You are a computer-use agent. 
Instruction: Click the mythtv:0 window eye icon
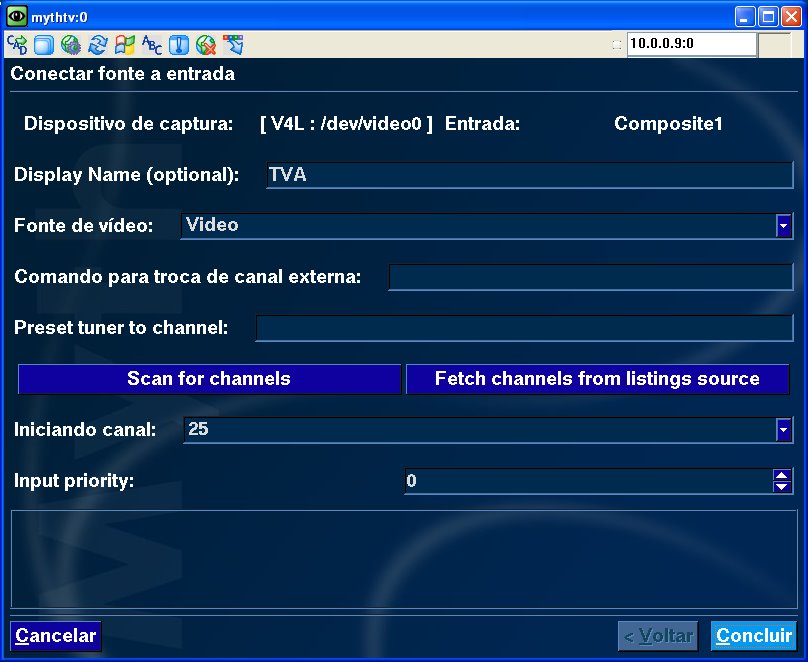[16, 16]
